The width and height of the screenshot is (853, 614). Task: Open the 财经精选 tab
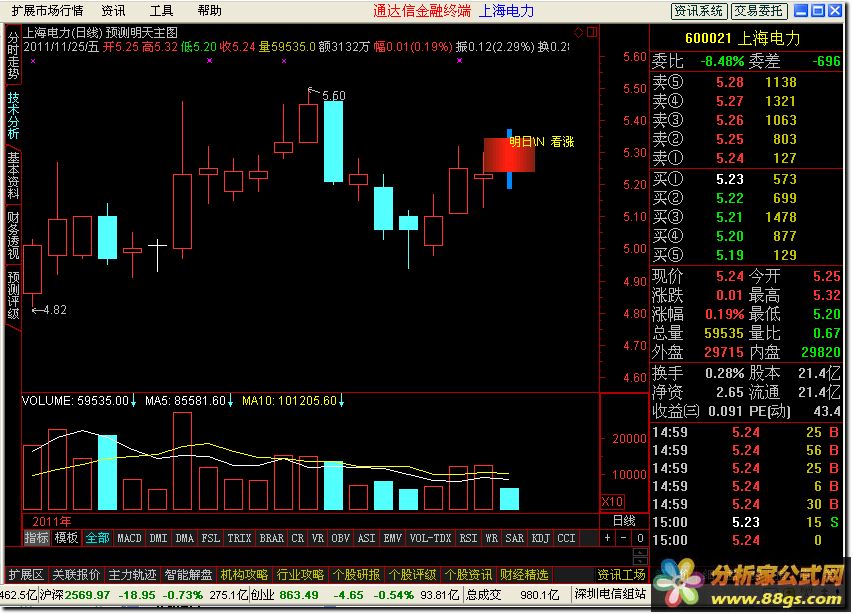pyautogui.click(x=524, y=574)
